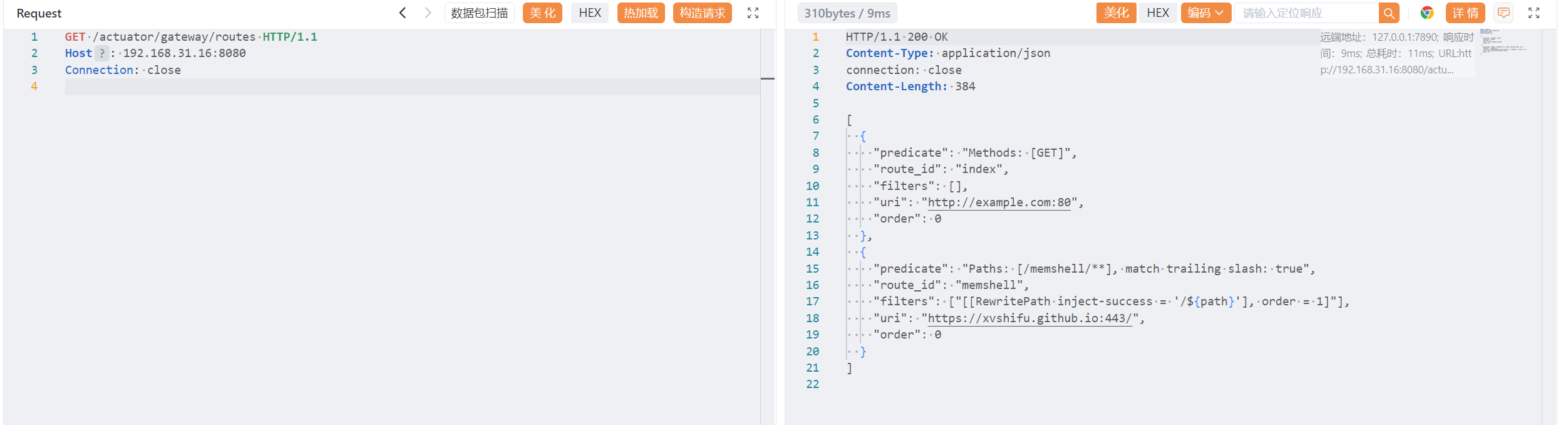Open the 详情 details view

1465,13
